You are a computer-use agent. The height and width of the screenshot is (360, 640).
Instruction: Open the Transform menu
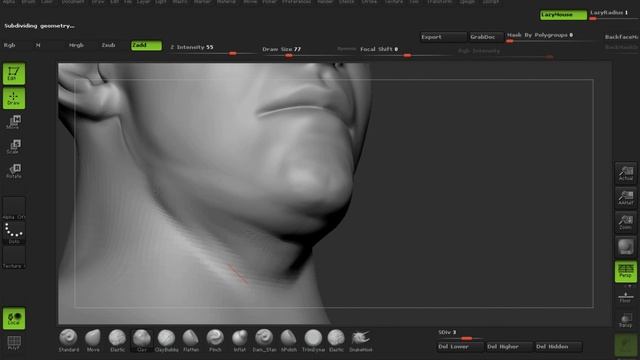pos(440,2)
